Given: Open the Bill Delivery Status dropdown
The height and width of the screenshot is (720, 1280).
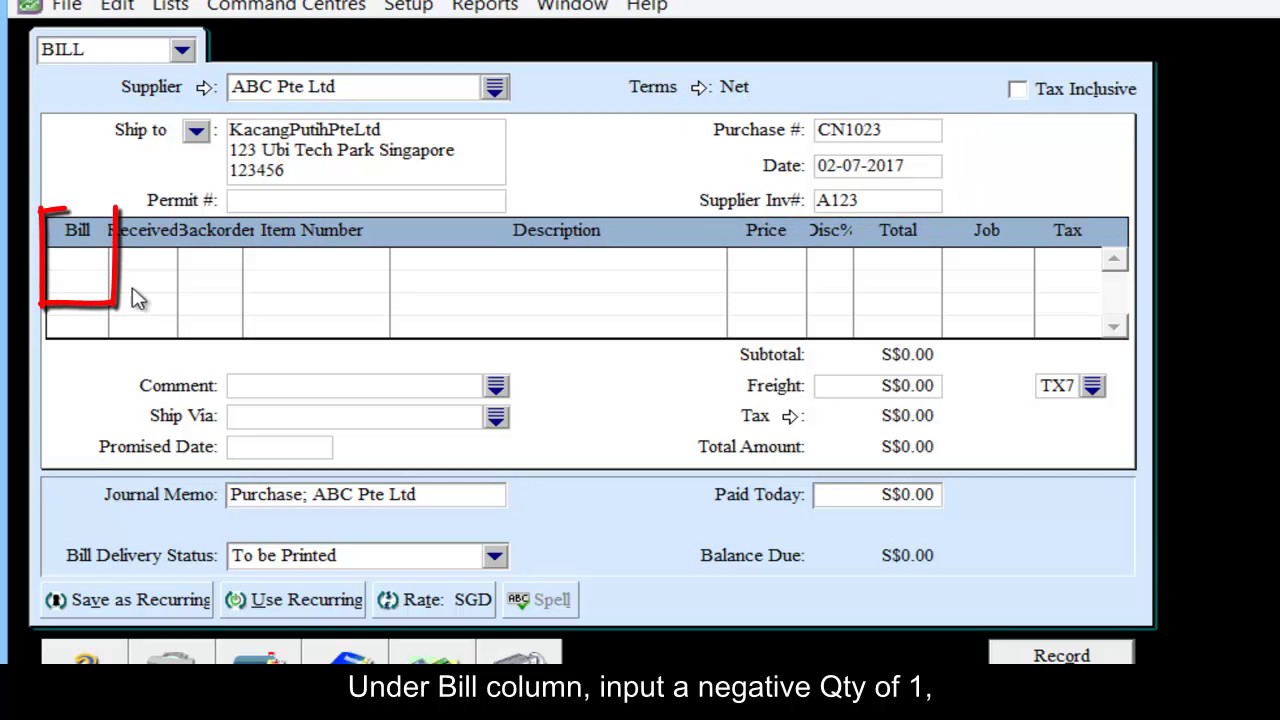Looking at the screenshot, I should pos(495,556).
